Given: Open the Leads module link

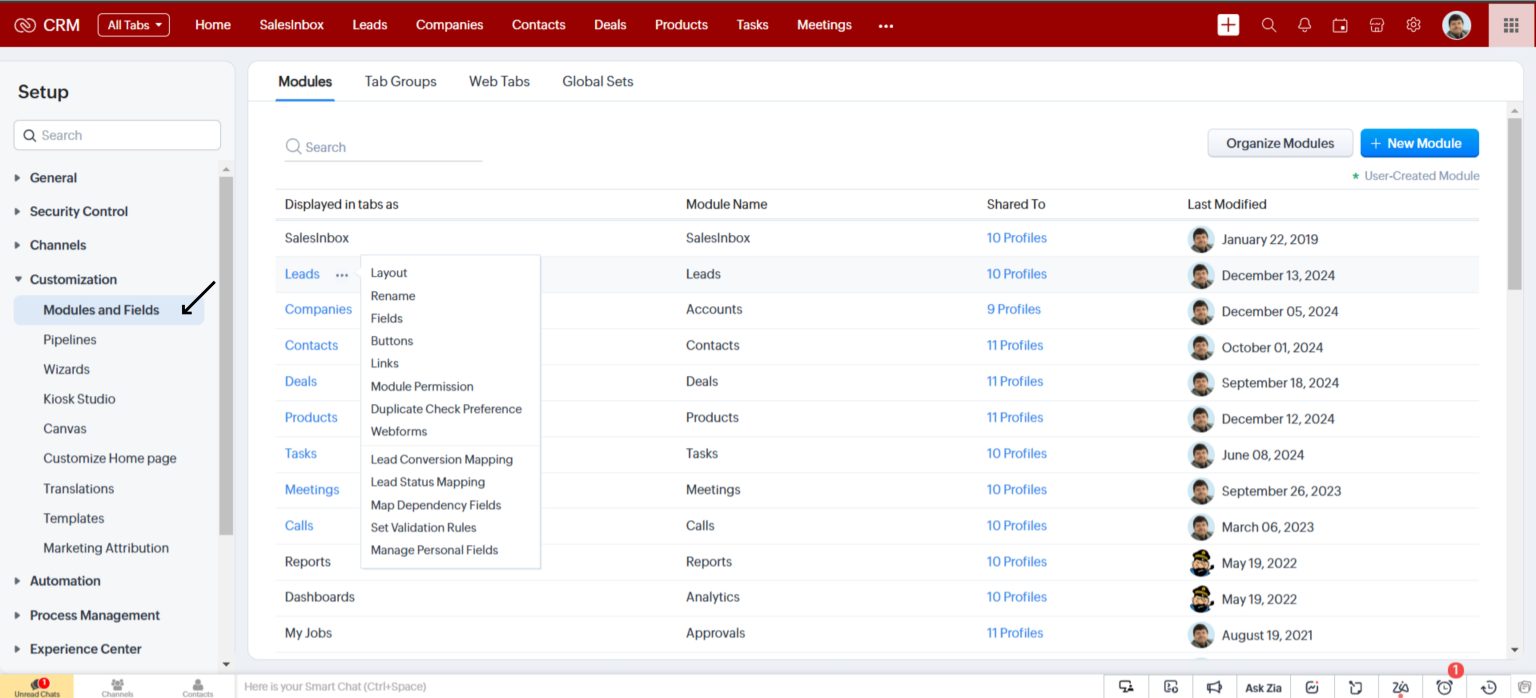Looking at the screenshot, I should 302,274.
